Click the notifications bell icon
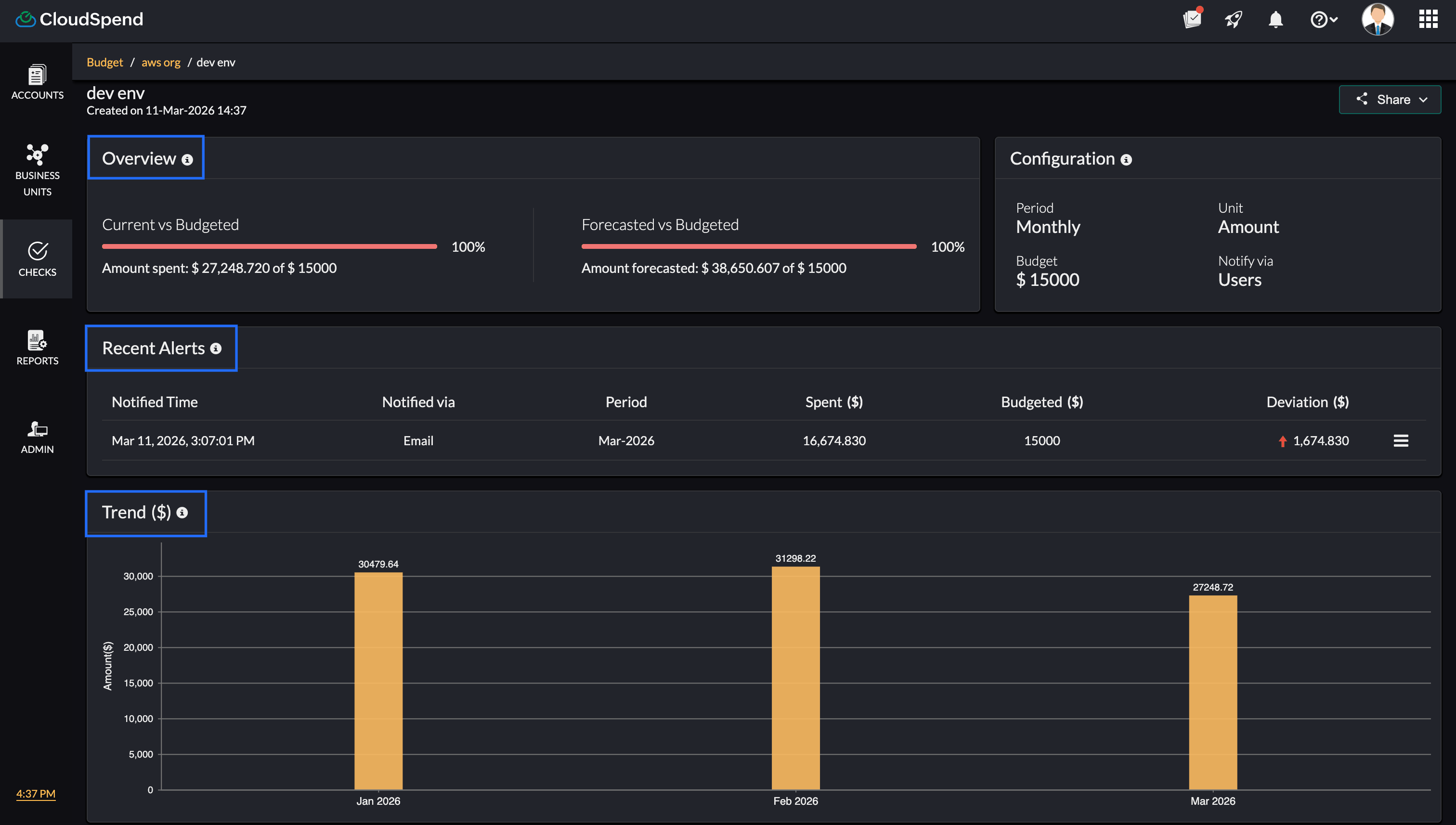1456x825 pixels. point(1275,20)
